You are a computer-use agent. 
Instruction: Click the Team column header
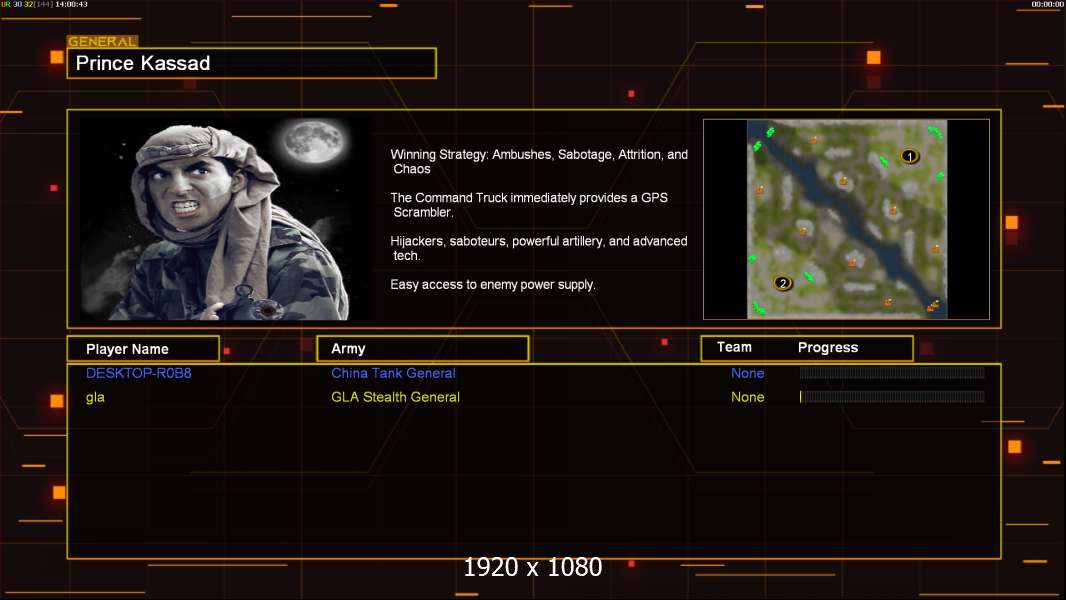(734, 347)
